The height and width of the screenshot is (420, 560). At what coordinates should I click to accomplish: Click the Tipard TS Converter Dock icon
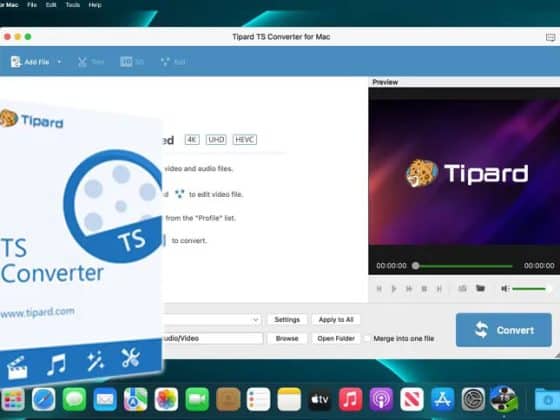tap(504, 399)
